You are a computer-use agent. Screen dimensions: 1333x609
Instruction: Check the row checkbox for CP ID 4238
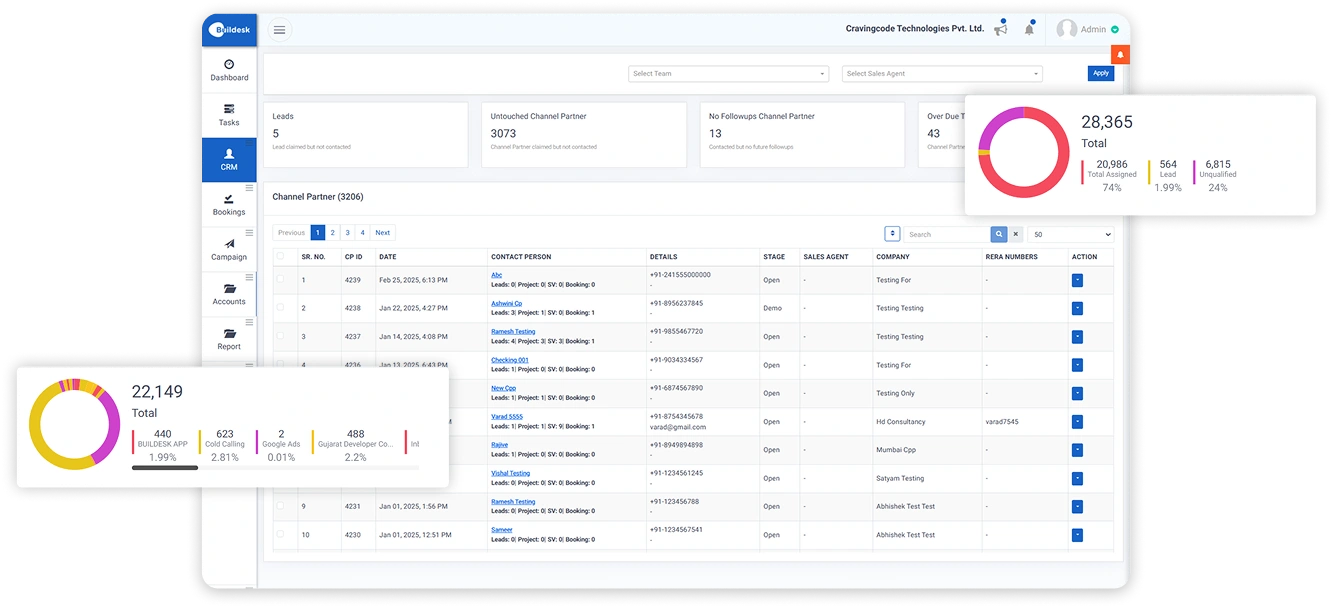[x=280, y=307]
